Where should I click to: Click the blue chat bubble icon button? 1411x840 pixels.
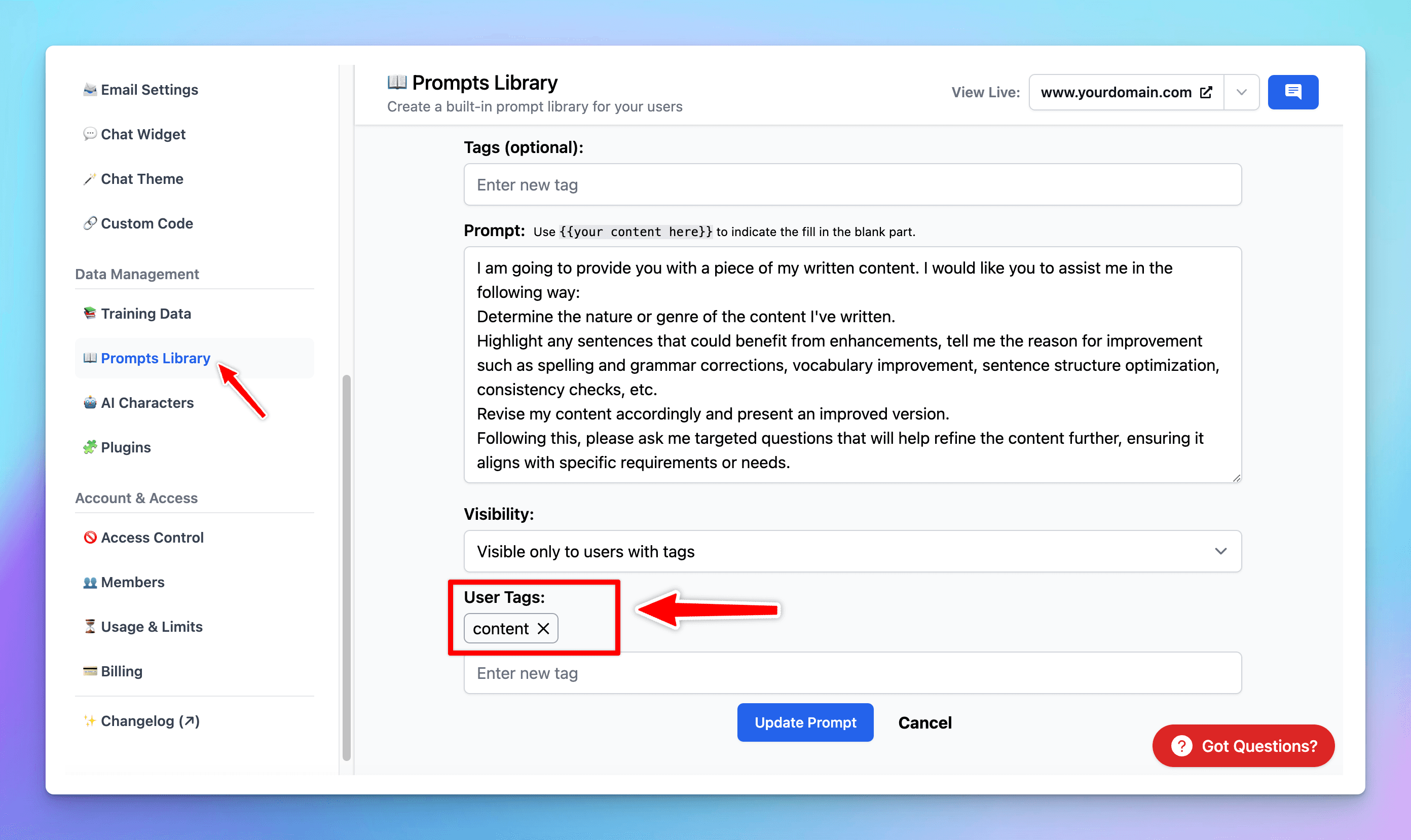tap(1293, 92)
